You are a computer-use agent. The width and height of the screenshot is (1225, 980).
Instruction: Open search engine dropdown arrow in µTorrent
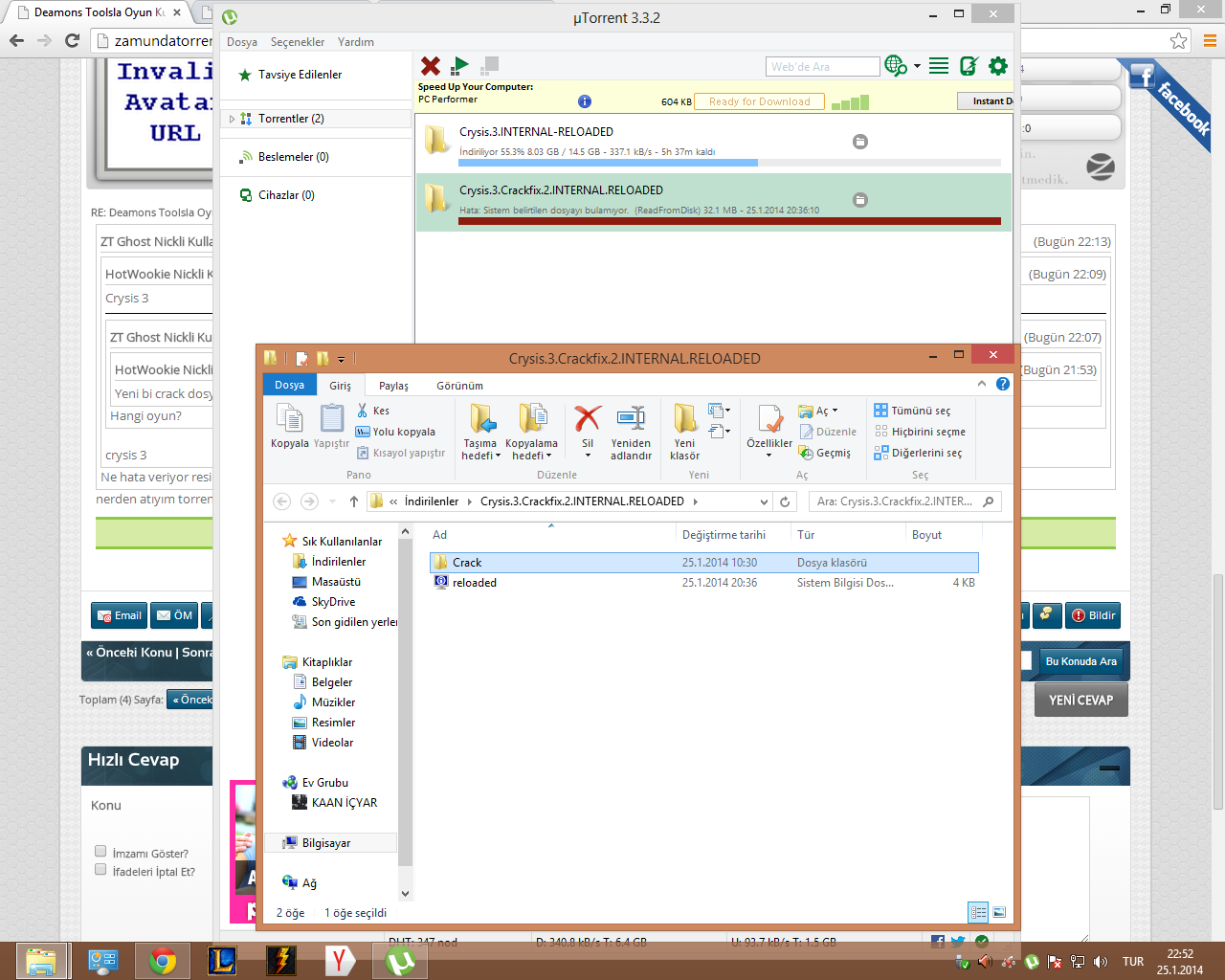[917, 66]
